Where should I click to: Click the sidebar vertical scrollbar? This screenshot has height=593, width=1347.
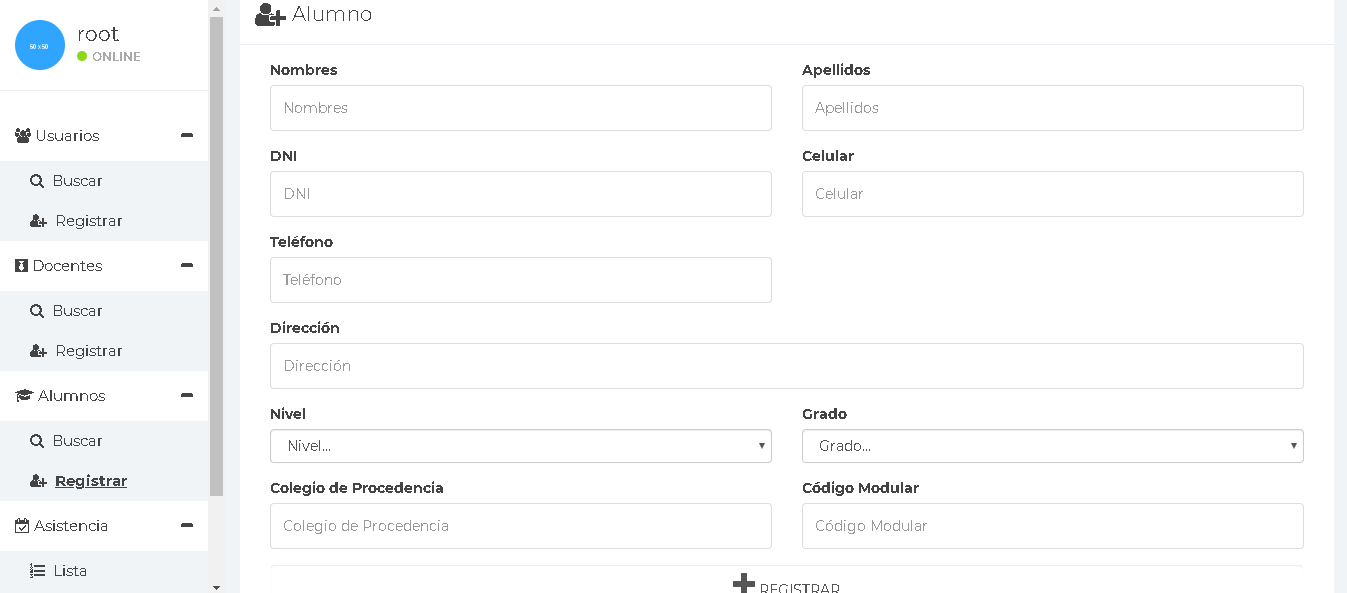(216, 250)
